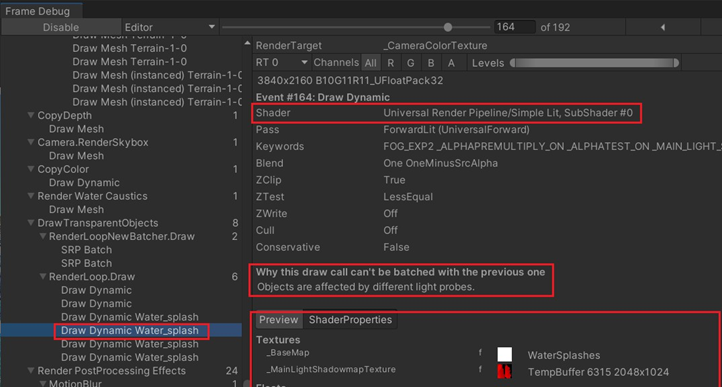Select Draw Mesh under Camera.RenderSkybox
Screen dimensions: 722x387
(x=76, y=156)
